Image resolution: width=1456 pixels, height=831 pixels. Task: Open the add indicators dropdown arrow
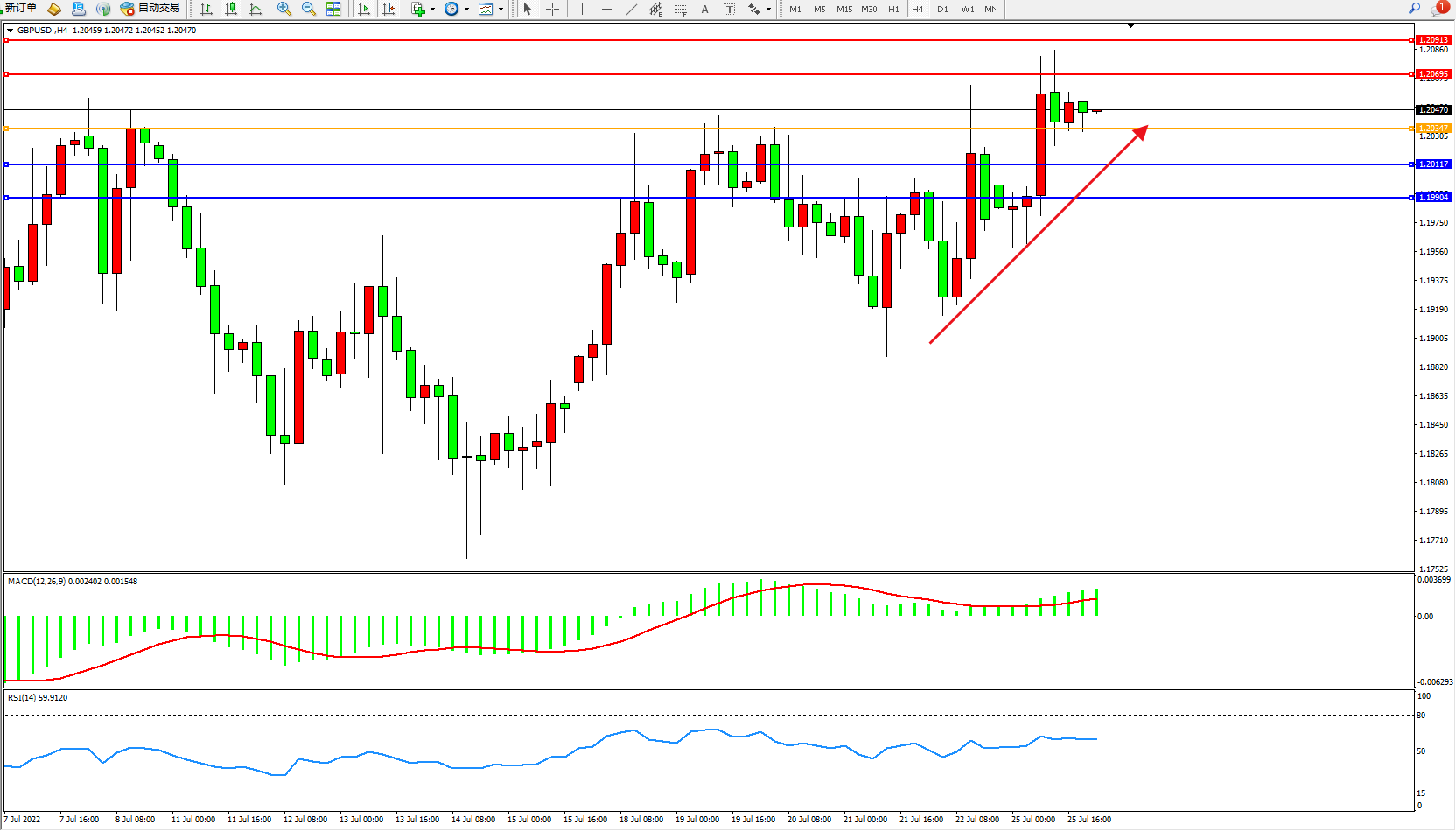[432, 10]
